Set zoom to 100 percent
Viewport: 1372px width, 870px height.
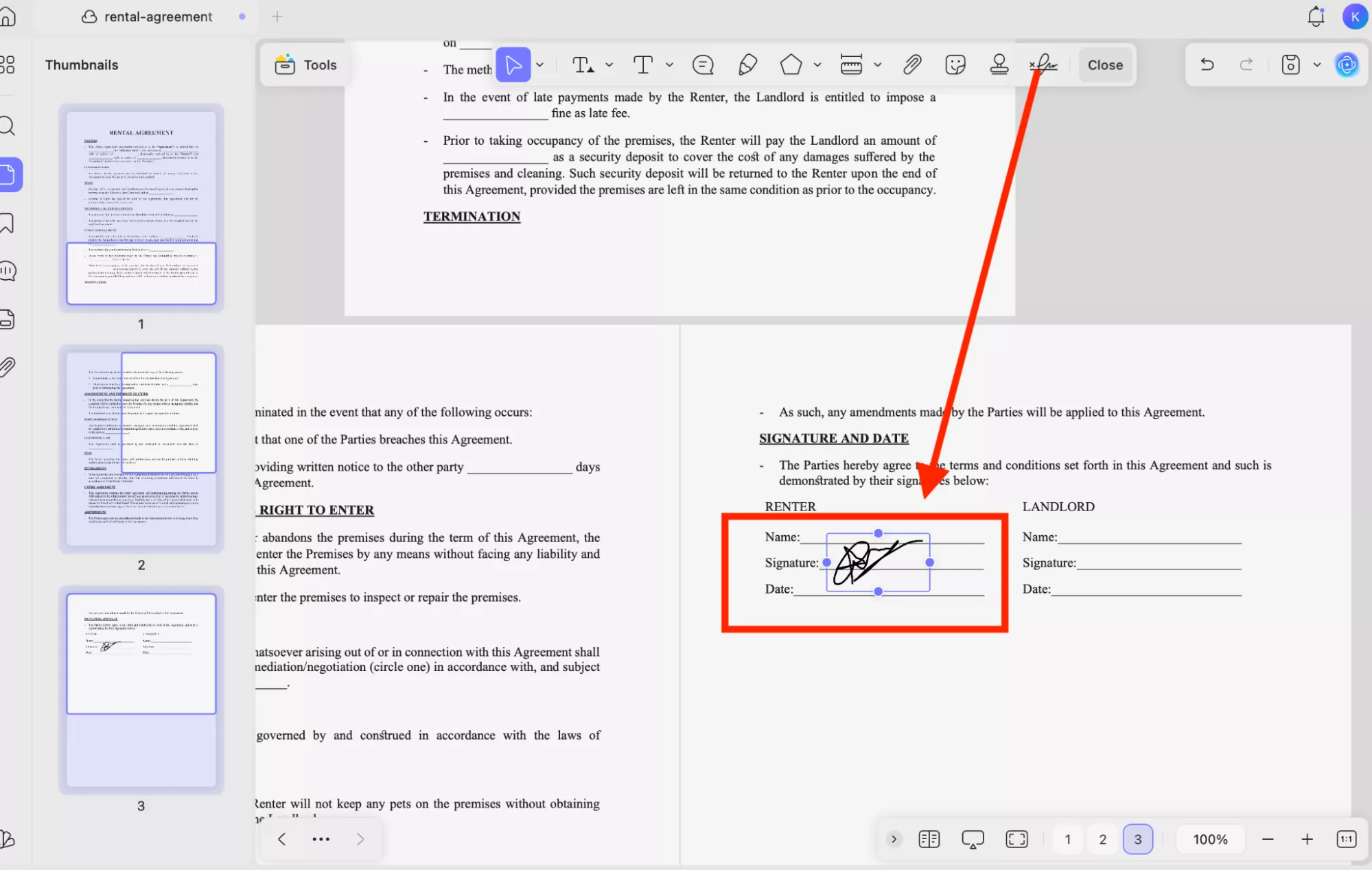[1210, 838]
